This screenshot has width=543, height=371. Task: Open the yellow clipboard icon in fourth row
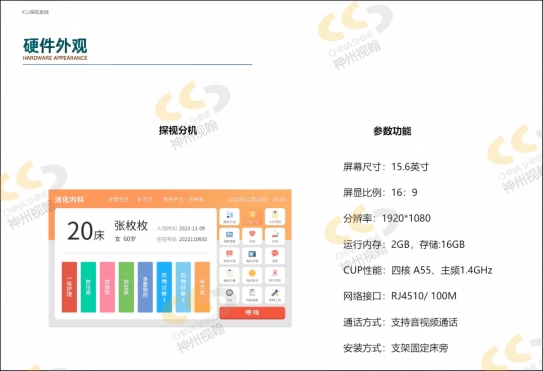(x=229, y=275)
